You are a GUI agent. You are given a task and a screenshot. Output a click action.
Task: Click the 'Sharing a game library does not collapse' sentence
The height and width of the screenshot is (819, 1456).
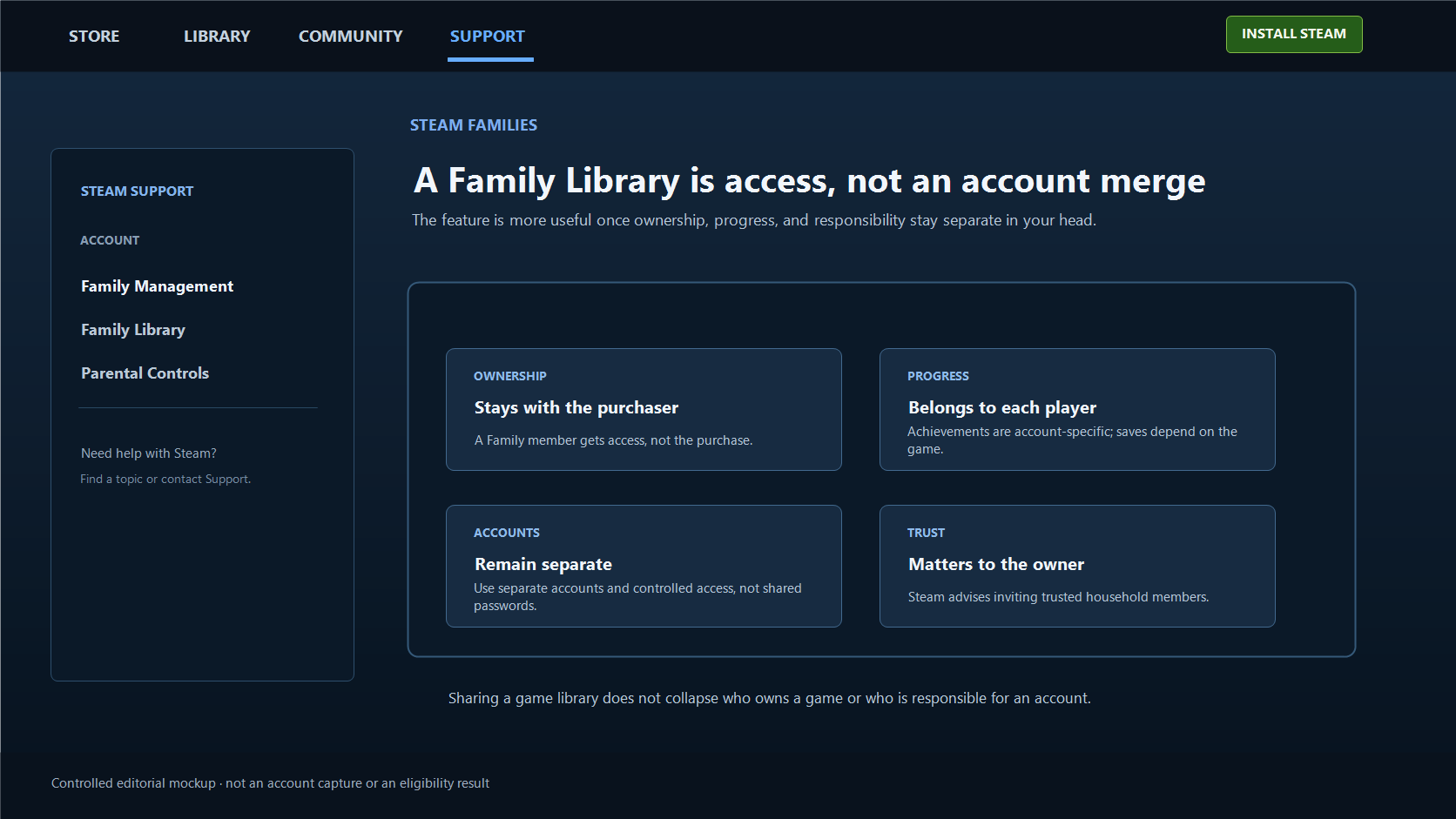(x=769, y=698)
